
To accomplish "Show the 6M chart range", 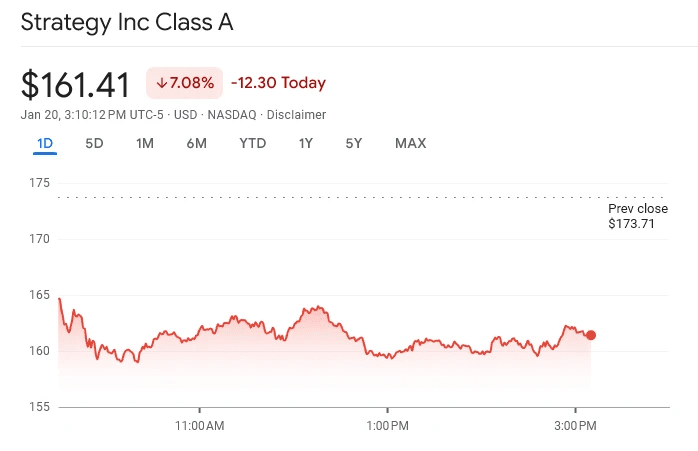I will [x=196, y=143].
